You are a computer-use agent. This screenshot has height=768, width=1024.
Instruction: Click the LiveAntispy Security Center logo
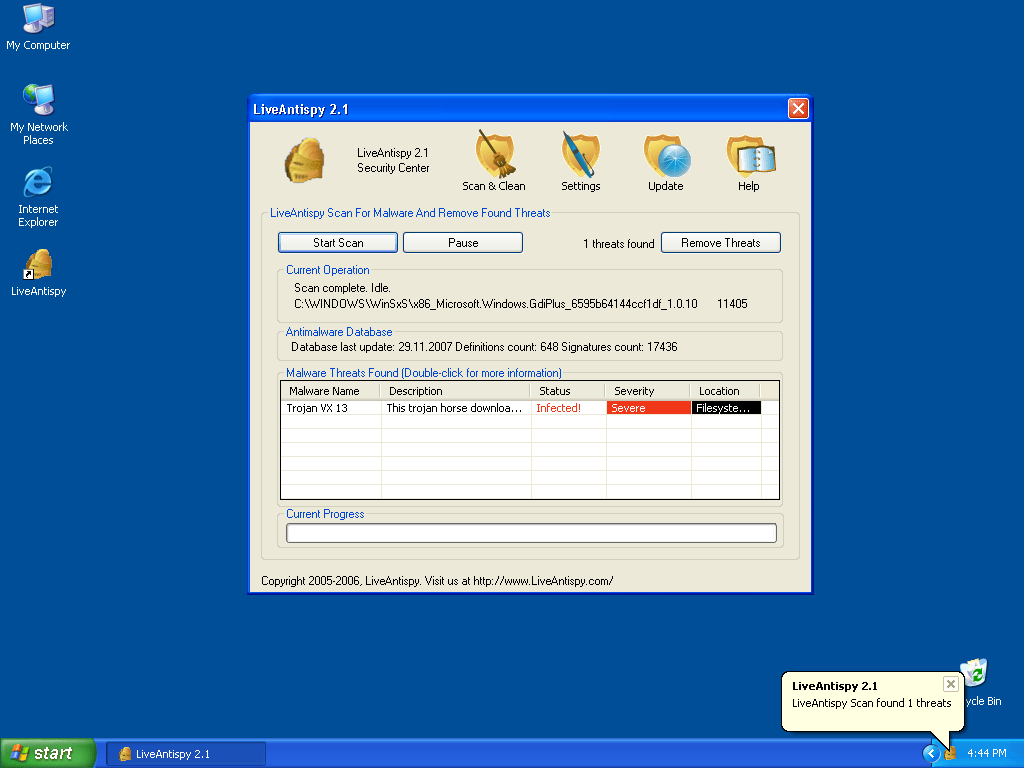coord(304,161)
